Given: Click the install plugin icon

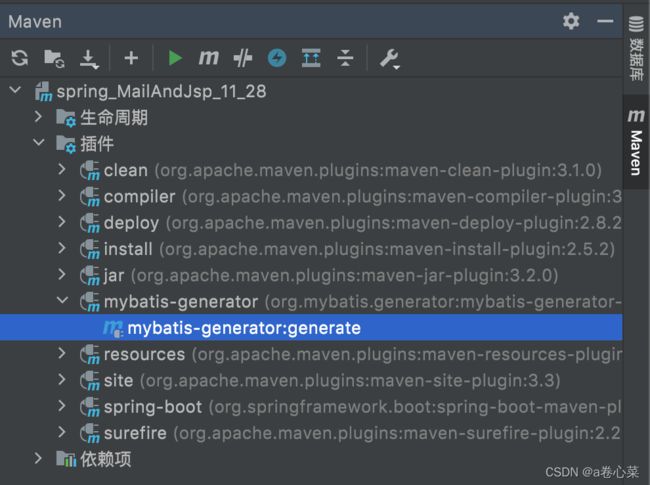Looking at the screenshot, I should click(x=90, y=250).
